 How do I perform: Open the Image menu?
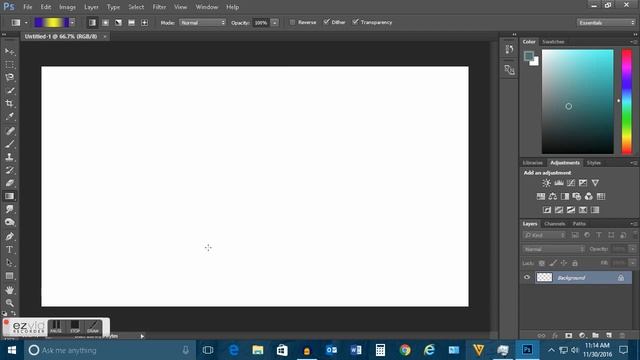[x=67, y=7]
